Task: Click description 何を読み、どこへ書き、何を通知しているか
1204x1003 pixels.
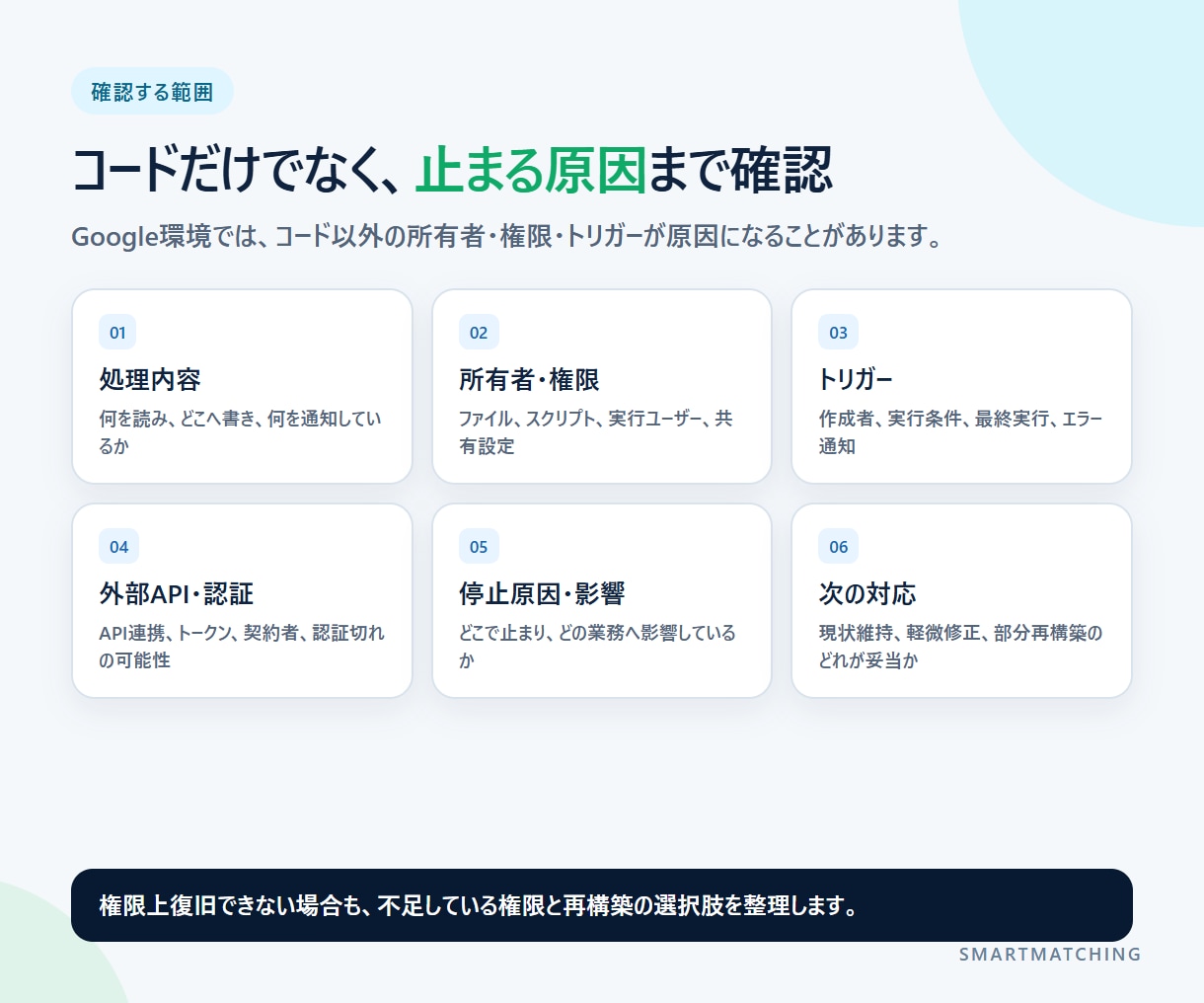Action: (x=240, y=432)
